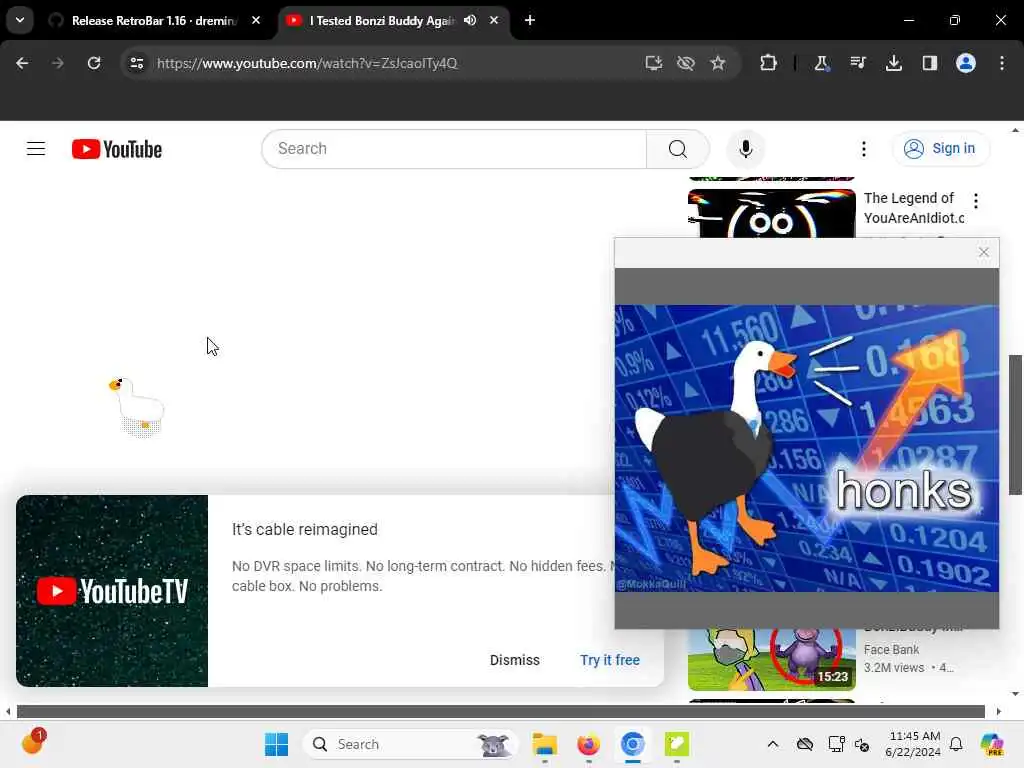Start voice search with microphone
Screen dimensions: 1024x768
(745, 149)
